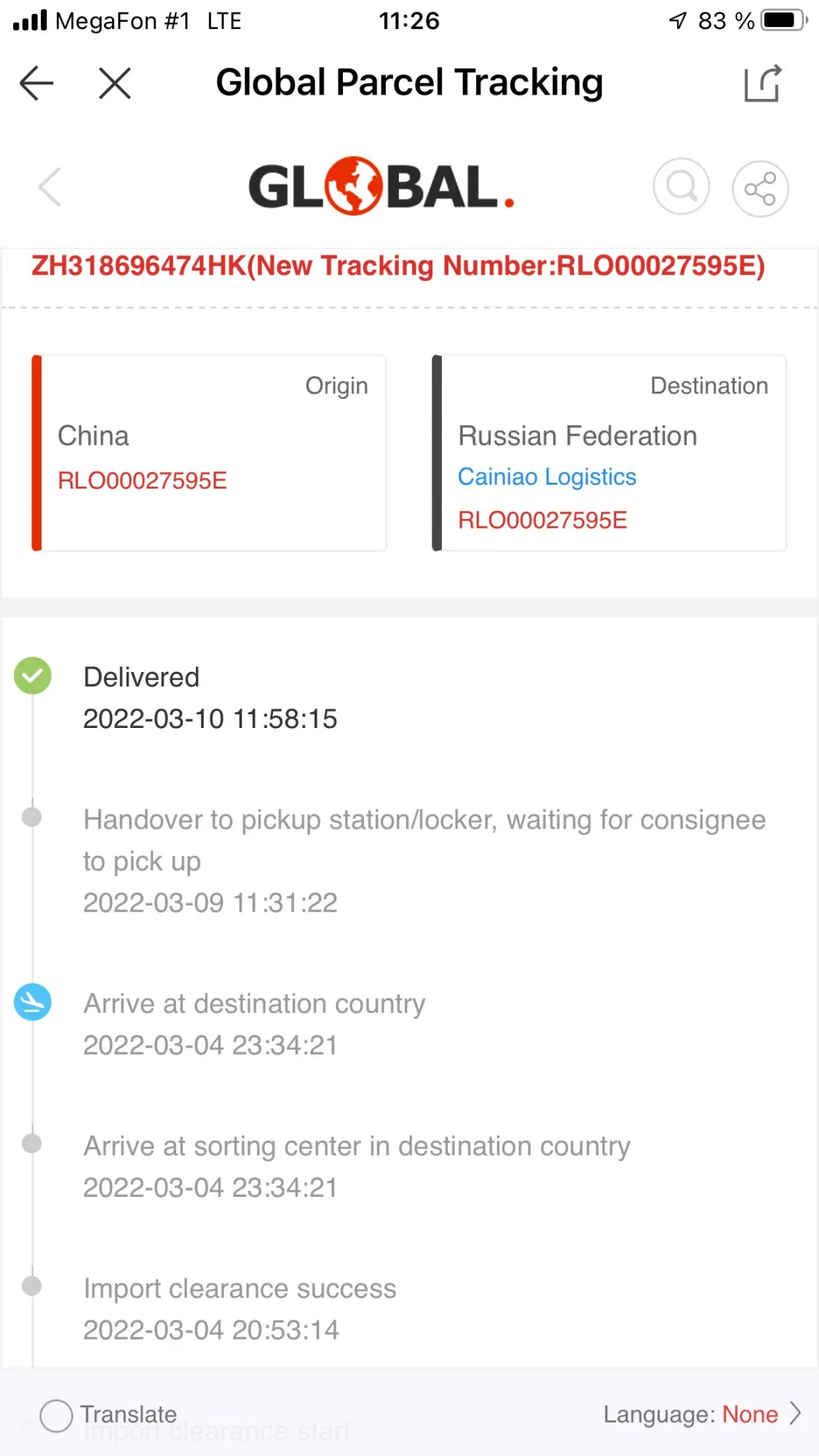Open the magnifier search icon
819x1456 pixels.
681,187
